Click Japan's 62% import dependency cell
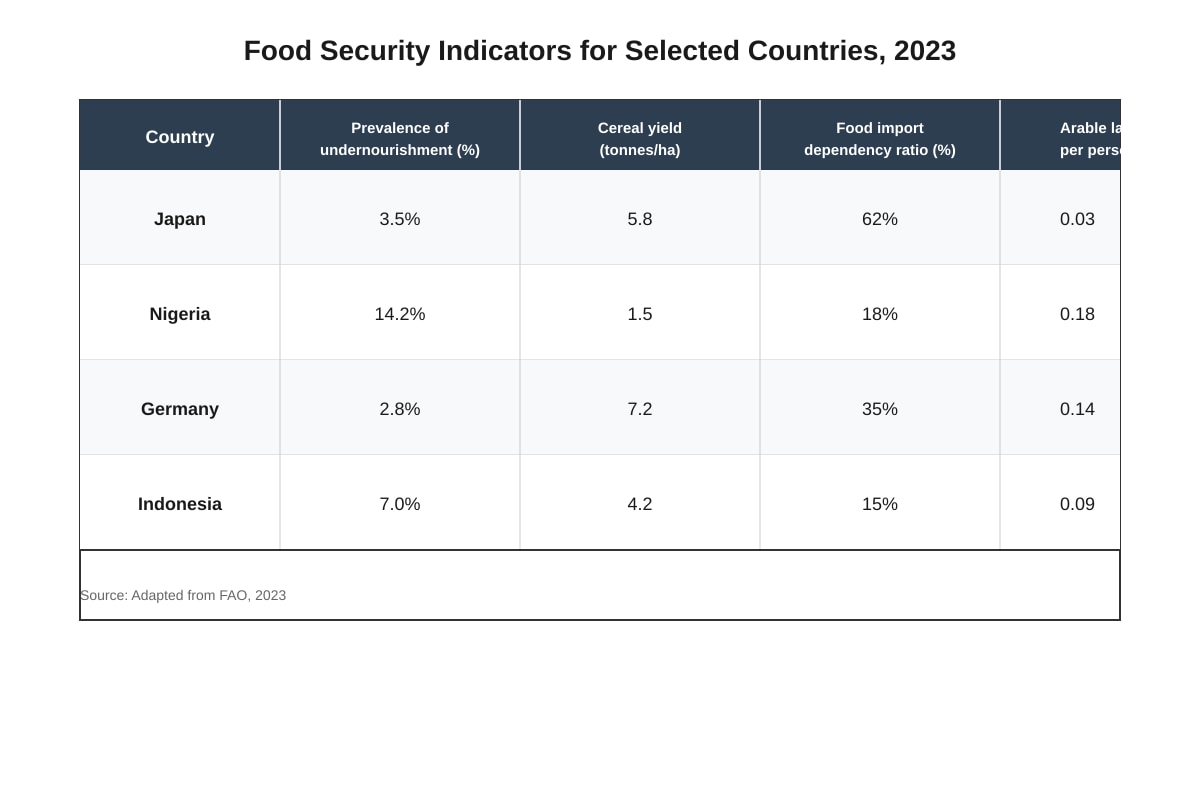The image size is (1200, 800). tap(880, 218)
